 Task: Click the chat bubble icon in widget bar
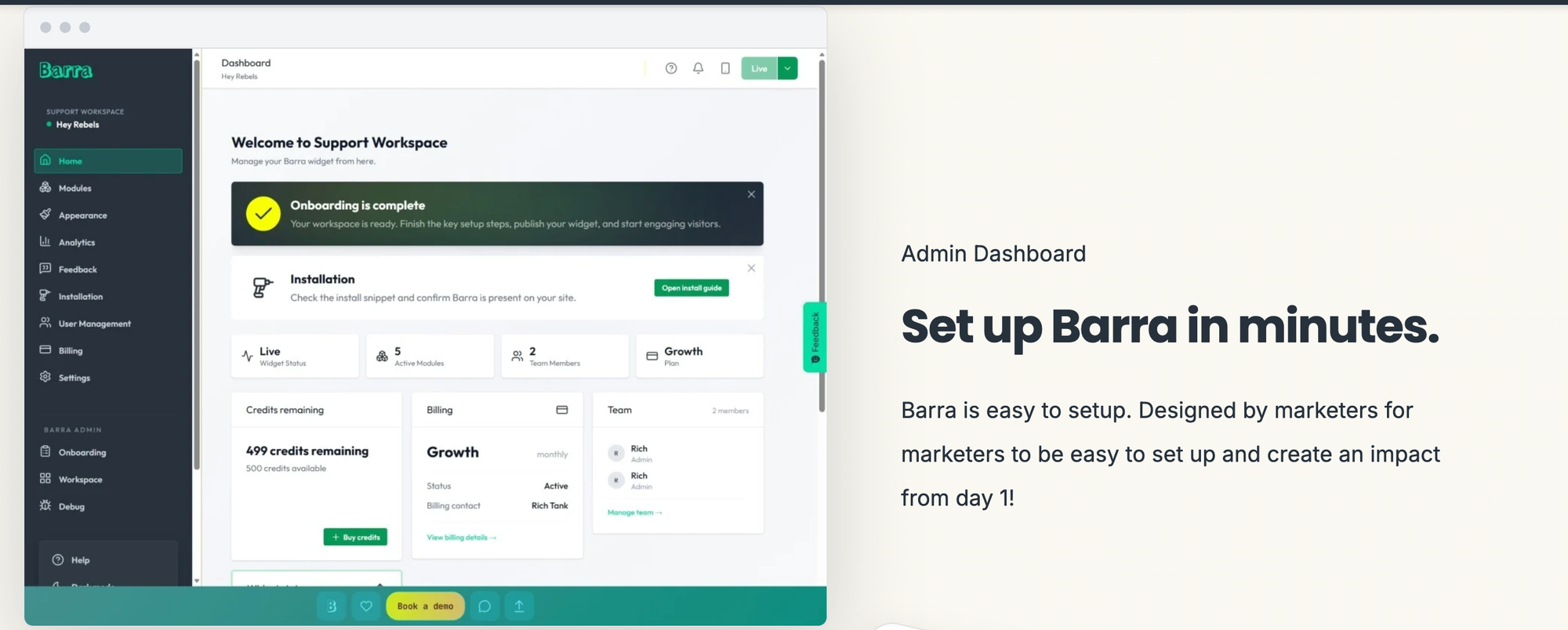click(x=485, y=606)
